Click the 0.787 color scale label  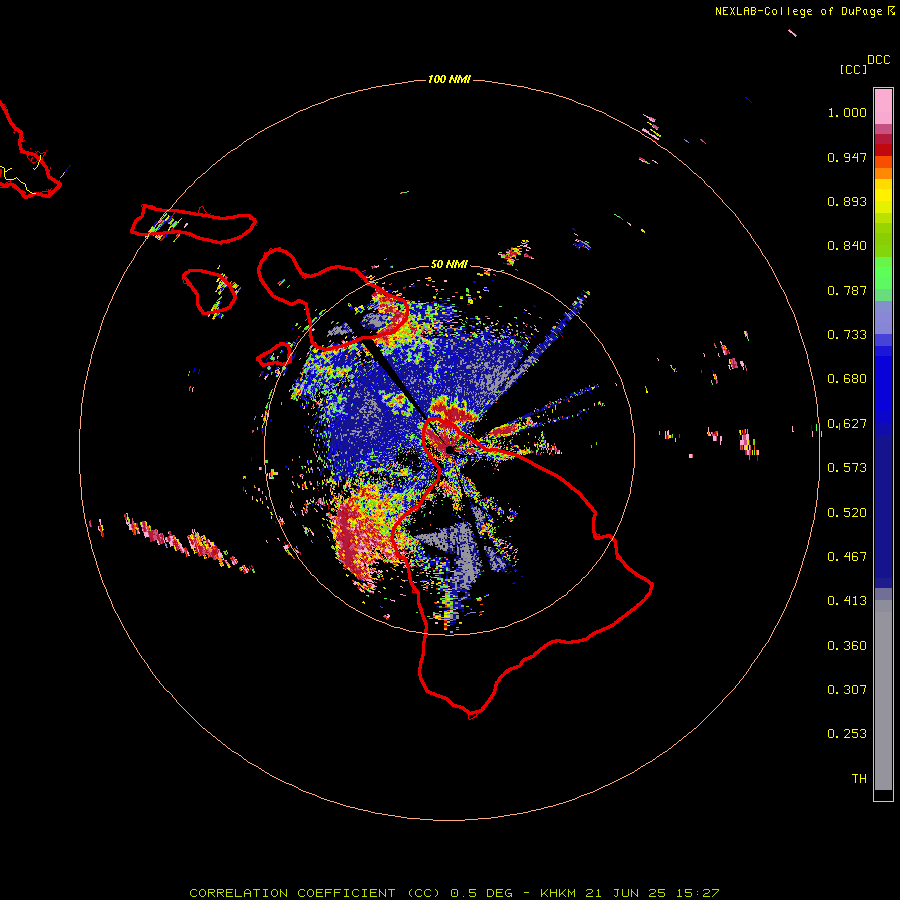(847, 290)
